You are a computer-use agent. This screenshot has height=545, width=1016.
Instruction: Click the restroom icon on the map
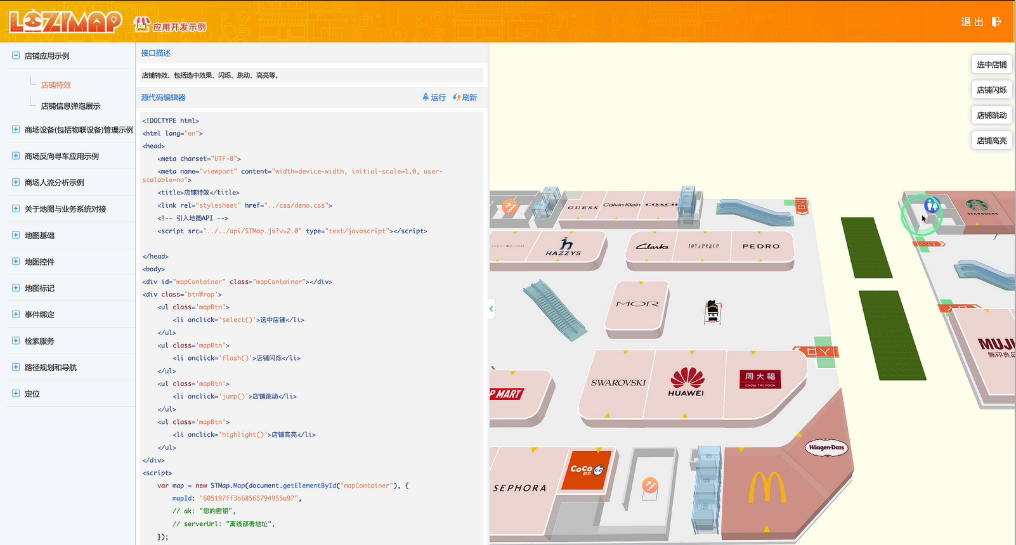[931, 206]
